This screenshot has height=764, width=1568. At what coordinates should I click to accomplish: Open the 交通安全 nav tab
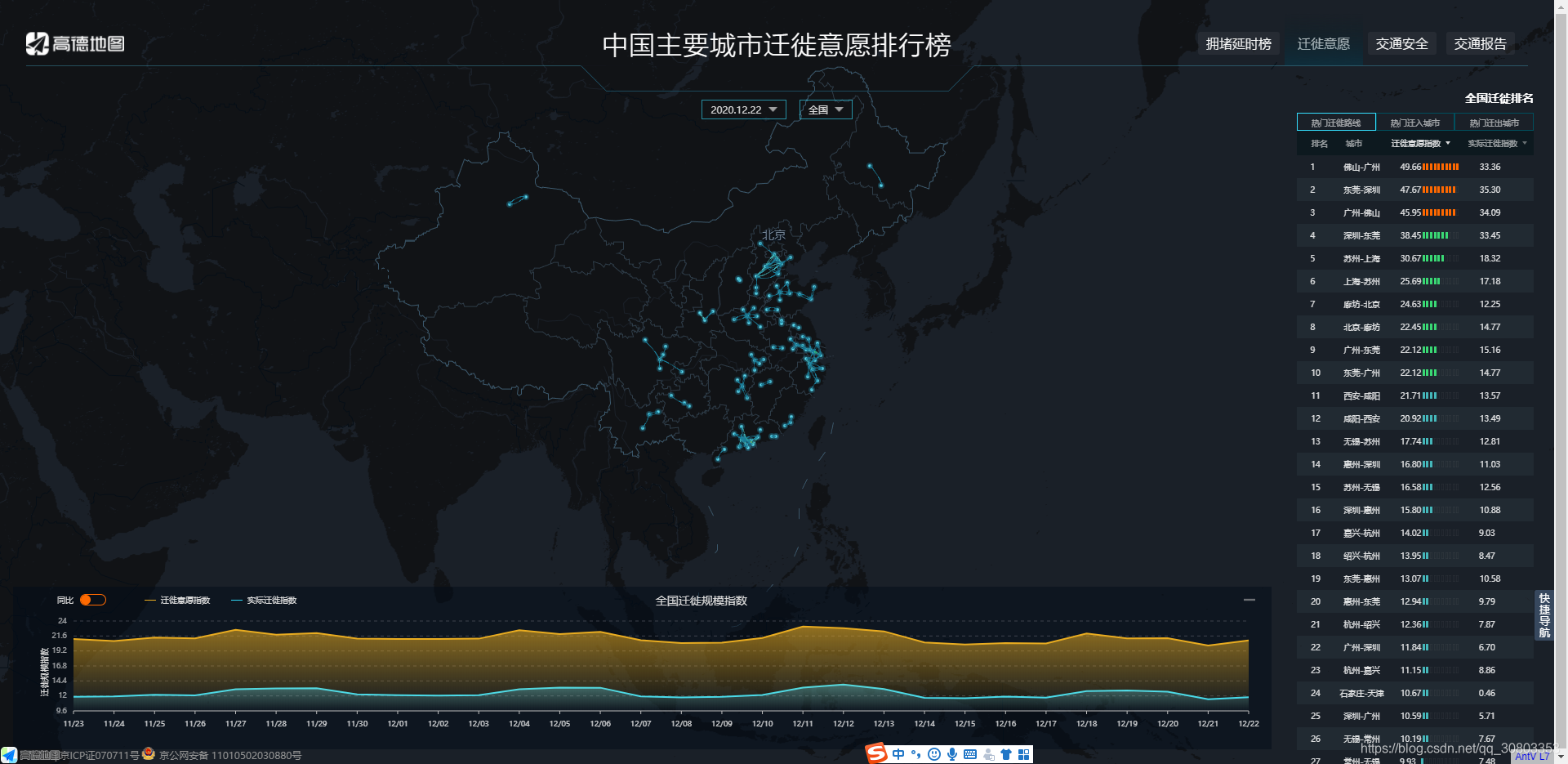1401,44
